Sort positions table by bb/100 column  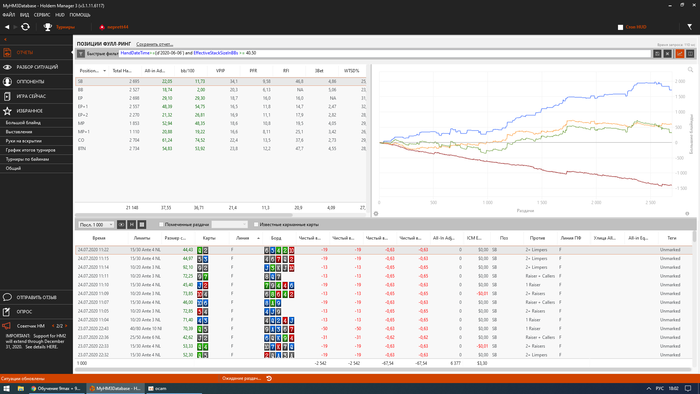click(188, 71)
